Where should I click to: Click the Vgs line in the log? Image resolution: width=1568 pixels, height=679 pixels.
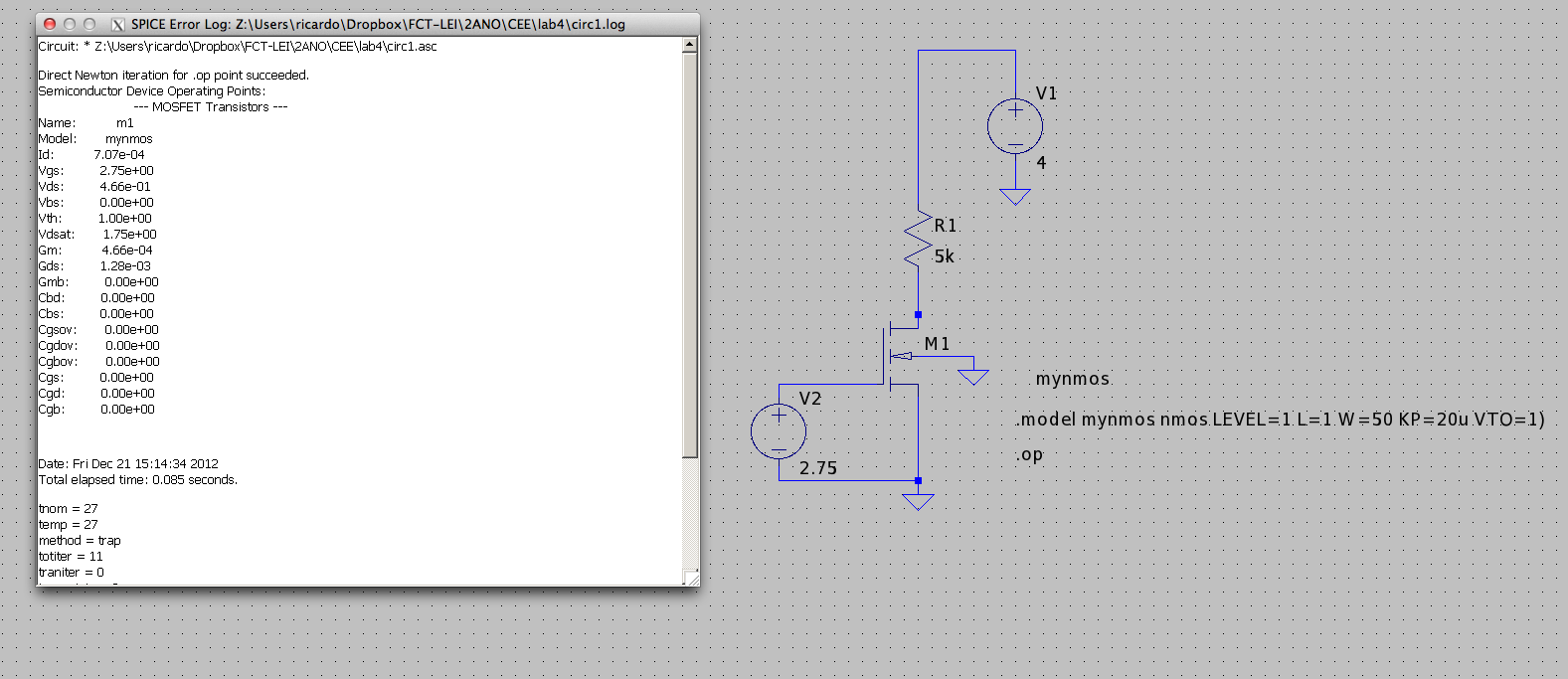[95, 171]
